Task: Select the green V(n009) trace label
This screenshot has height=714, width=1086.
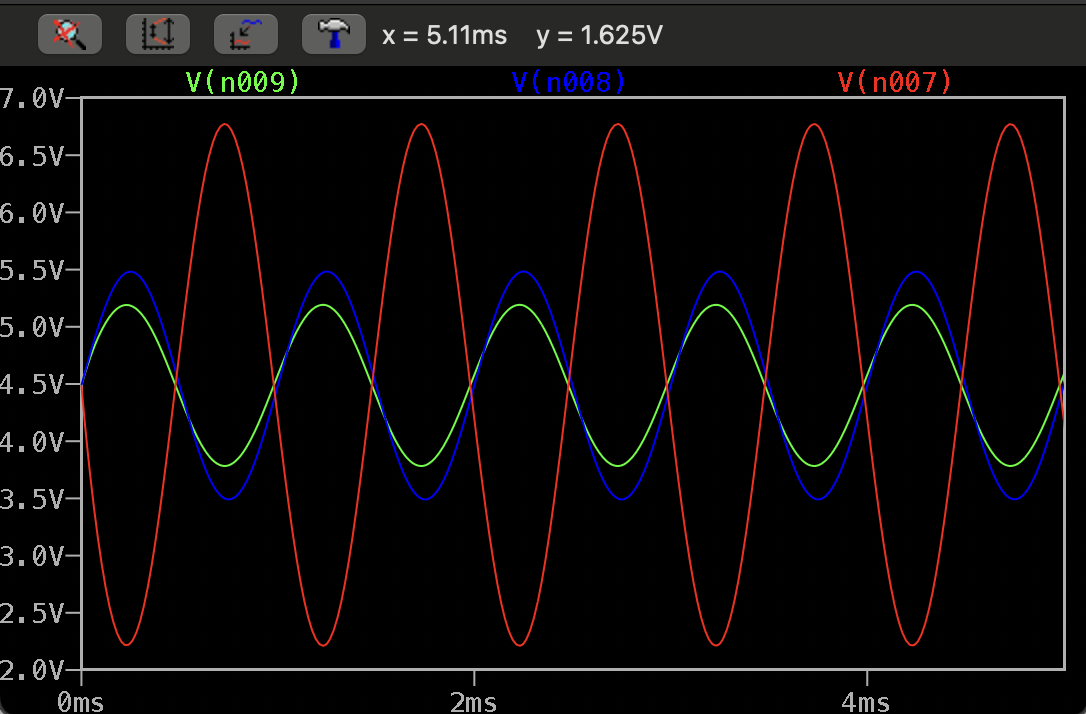Action: pyautogui.click(x=243, y=82)
